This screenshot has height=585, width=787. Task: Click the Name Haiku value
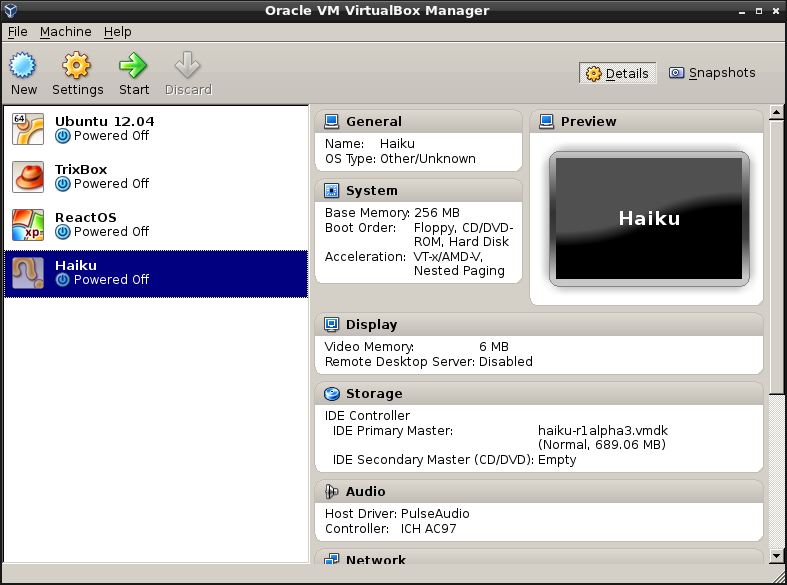tap(397, 144)
